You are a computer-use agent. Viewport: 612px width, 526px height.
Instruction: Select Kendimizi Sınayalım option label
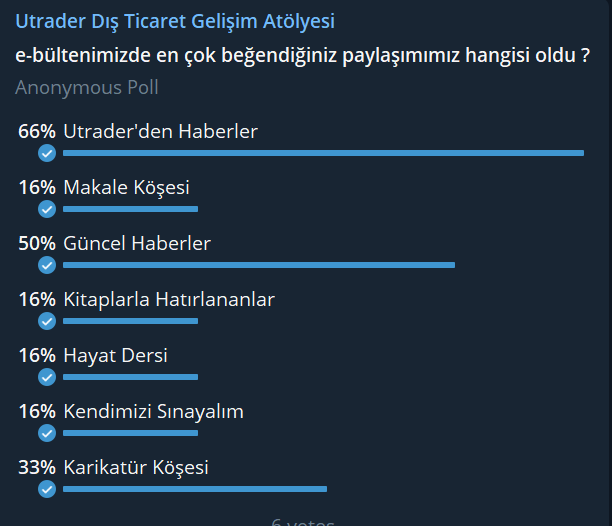153,411
